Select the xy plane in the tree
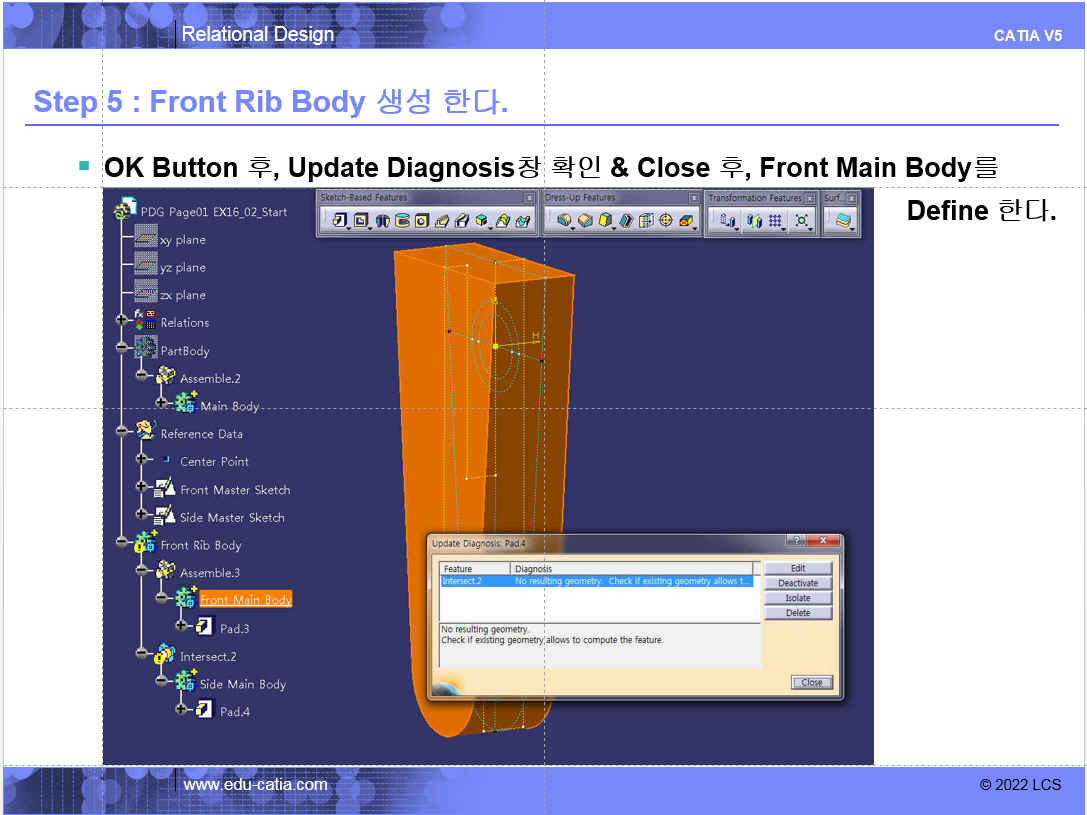This screenshot has width=1087, height=815. [182, 240]
